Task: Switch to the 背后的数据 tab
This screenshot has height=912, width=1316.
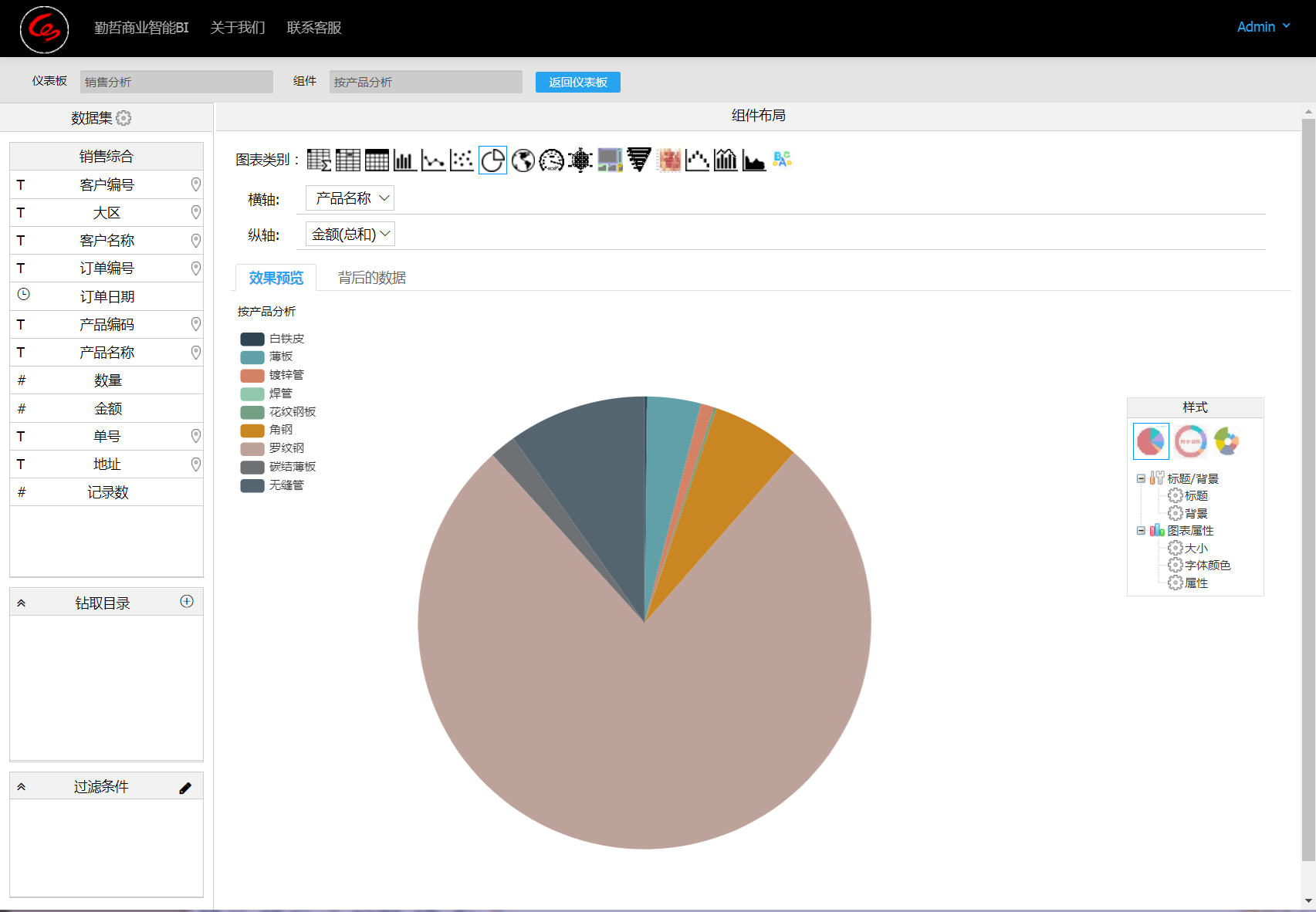Action: (371, 278)
